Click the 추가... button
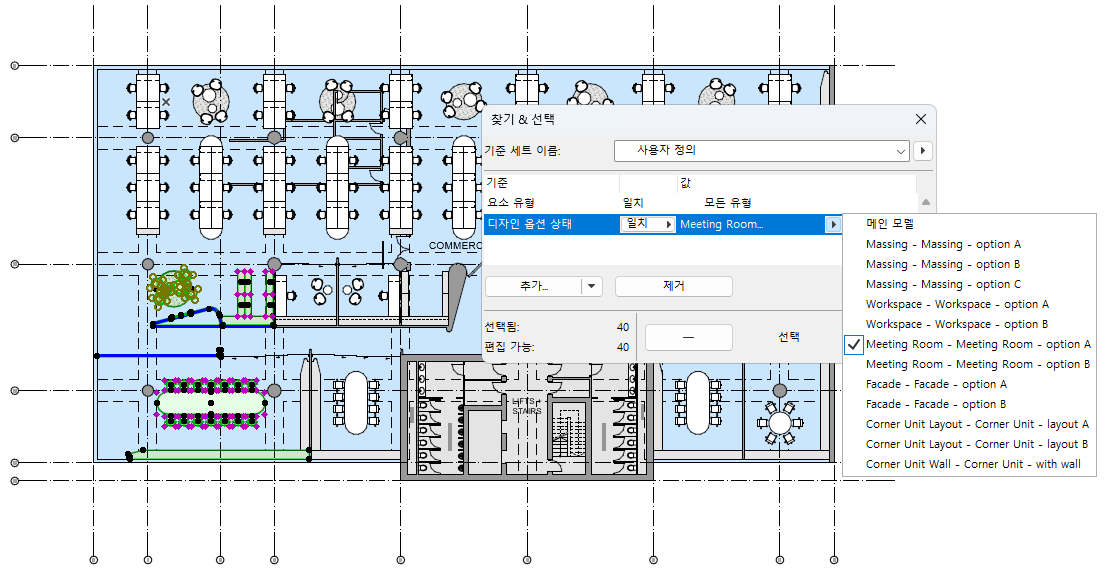Image resolution: width=1105 pixels, height=572 pixels. (x=533, y=286)
